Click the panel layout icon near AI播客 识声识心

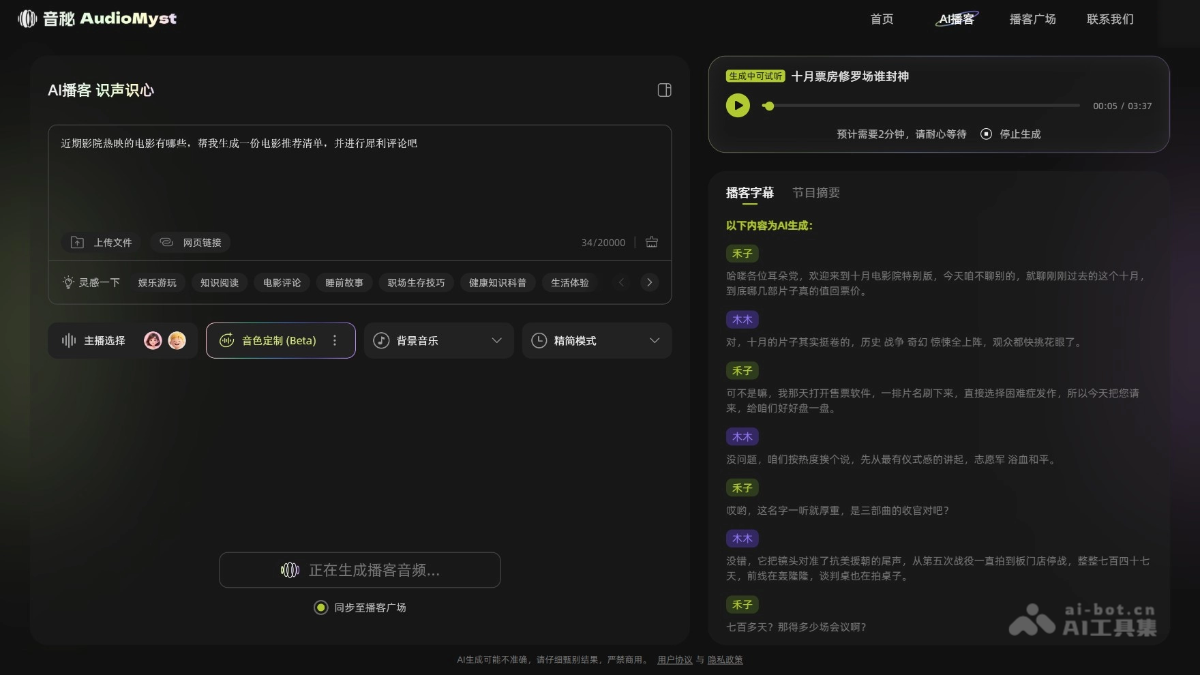click(663, 90)
